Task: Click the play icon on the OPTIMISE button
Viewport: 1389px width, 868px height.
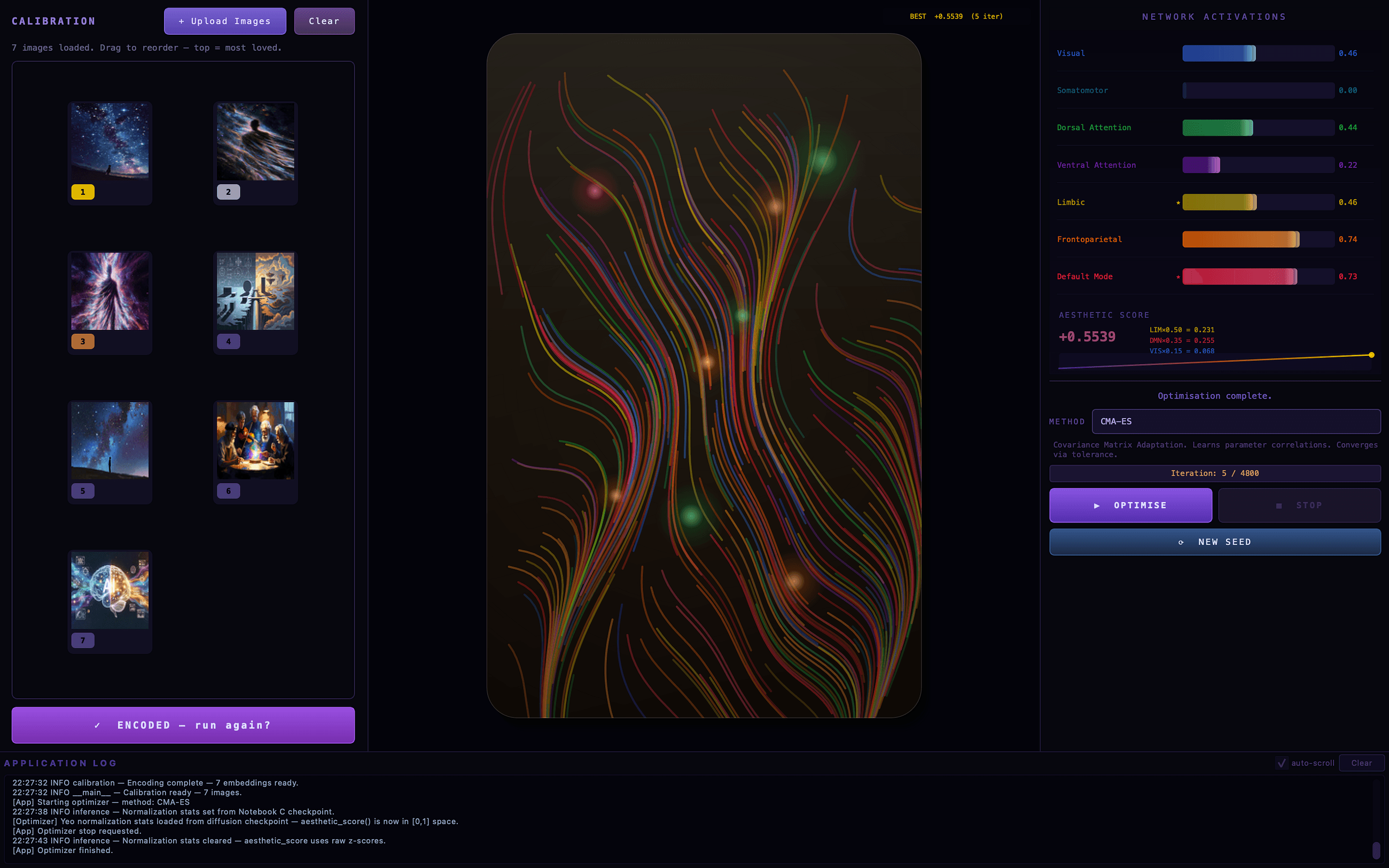Action: point(1097,505)
